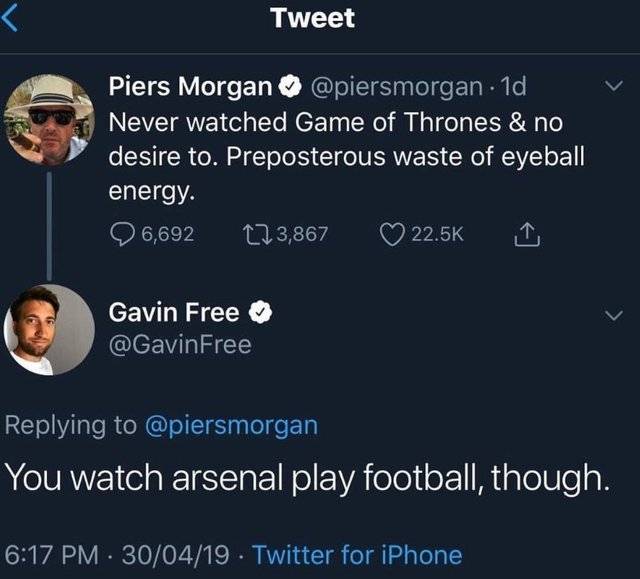Click the Gavin Free display name
Image resolution: width=640 pixels, height=579 pixels.
[173, 313]
